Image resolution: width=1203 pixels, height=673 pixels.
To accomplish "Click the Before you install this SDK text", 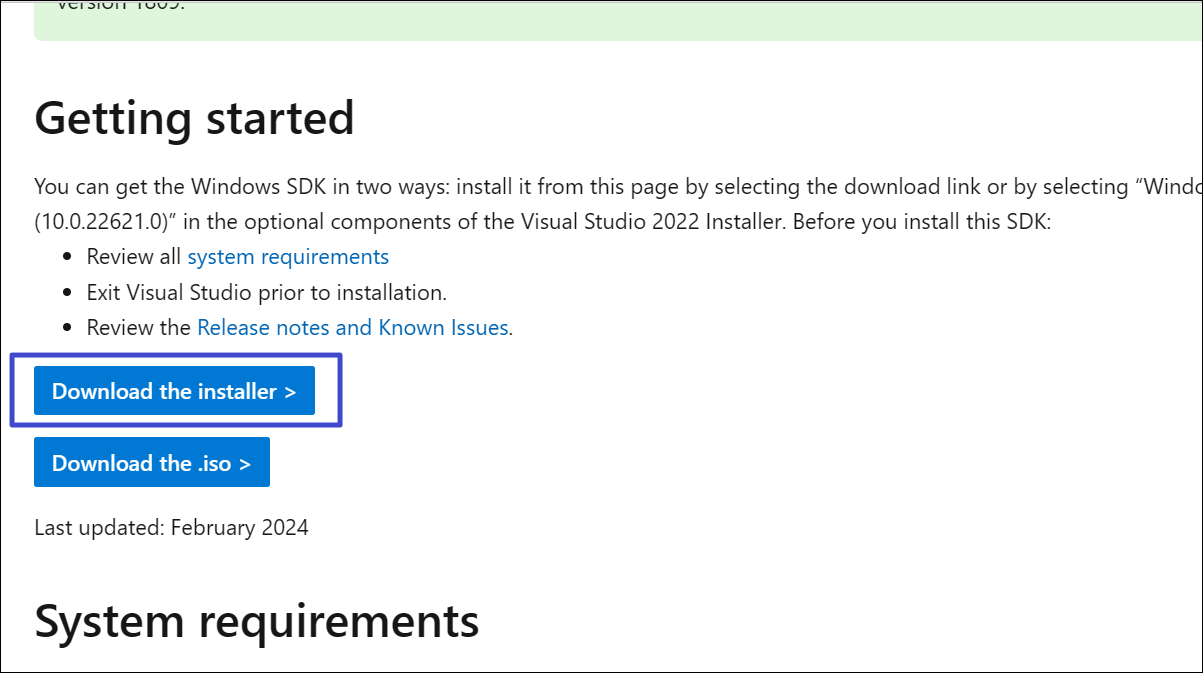I will point(921,221).
